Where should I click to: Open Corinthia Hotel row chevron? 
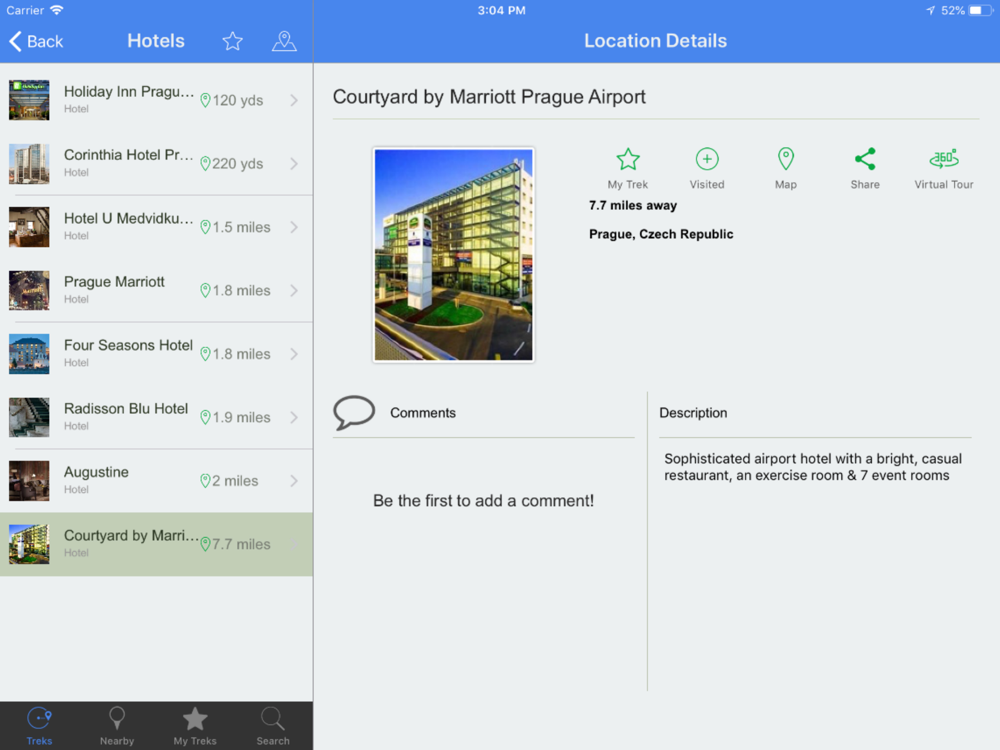(x=294, y=164)
